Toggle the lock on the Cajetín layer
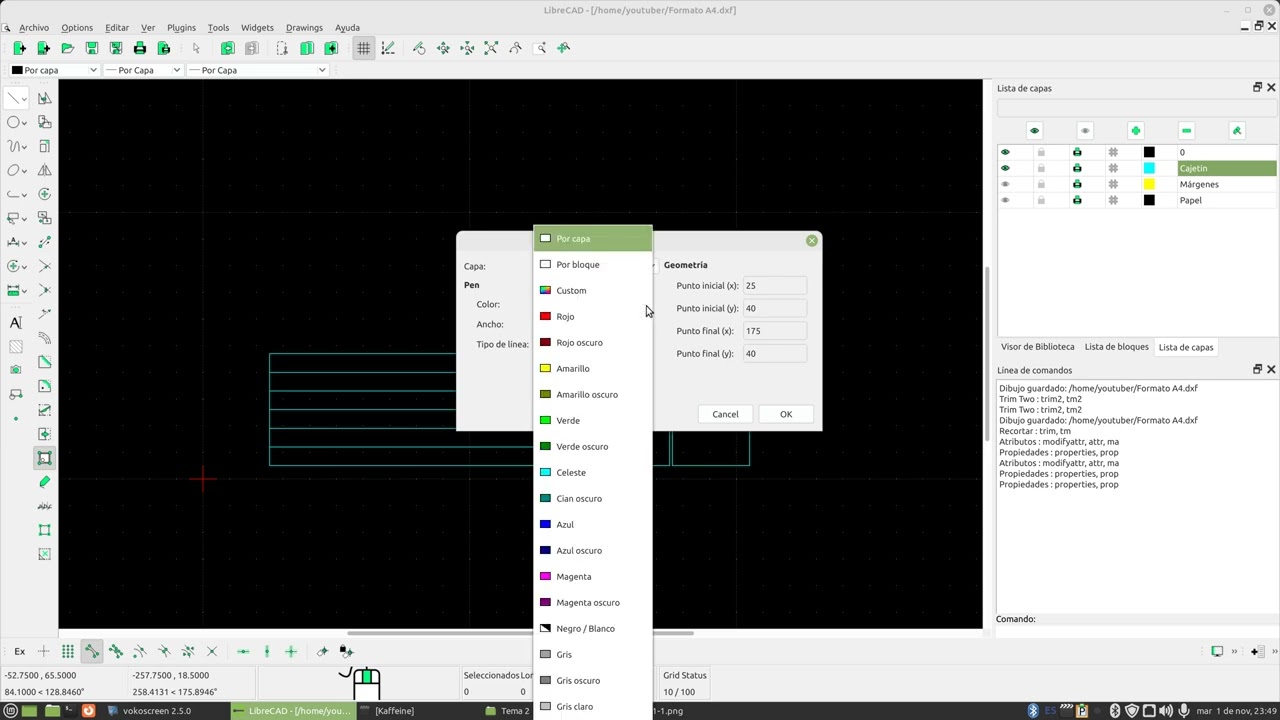Image resolution: width=1280 pixels, height=720 pixels. tap(1041, 168)
